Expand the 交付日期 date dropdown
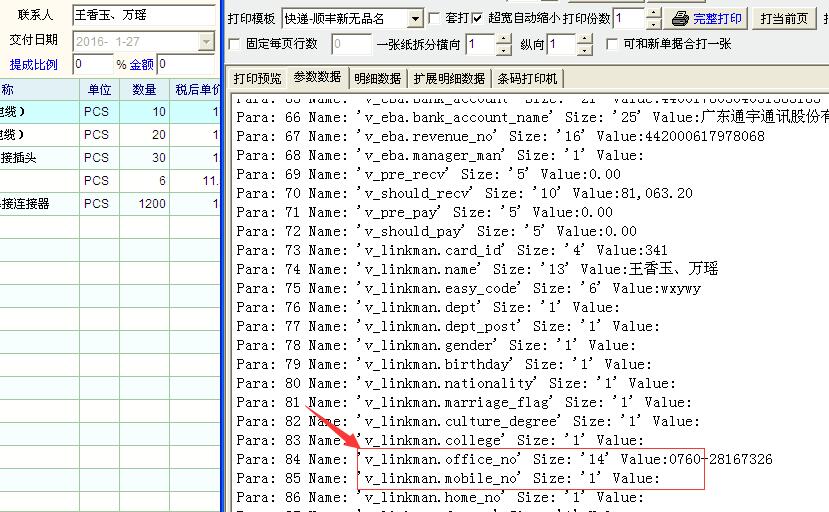Screen dimensions: 829x512 (x=206, y=41)
